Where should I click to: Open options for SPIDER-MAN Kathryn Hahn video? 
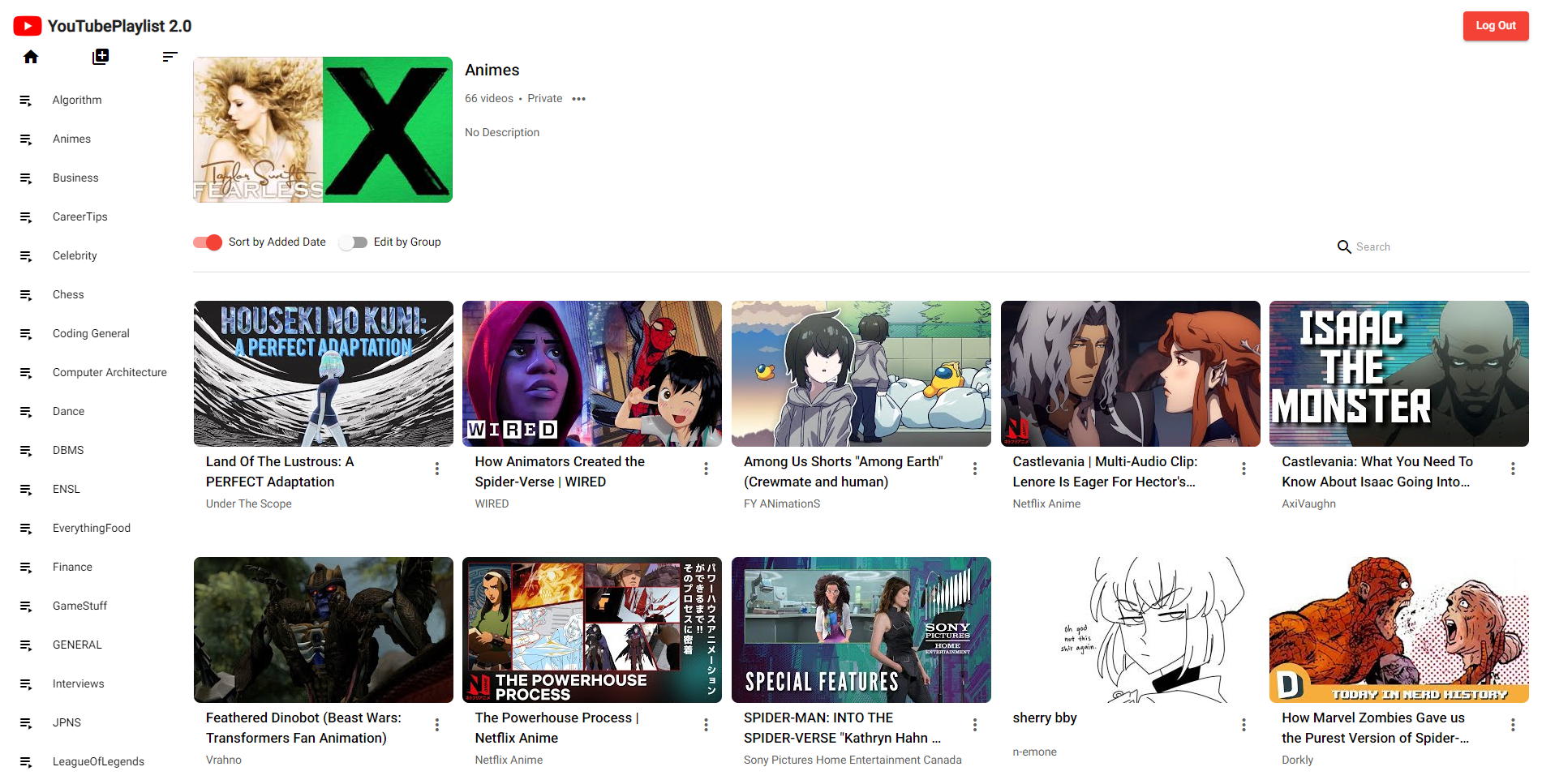click(975, 725)
